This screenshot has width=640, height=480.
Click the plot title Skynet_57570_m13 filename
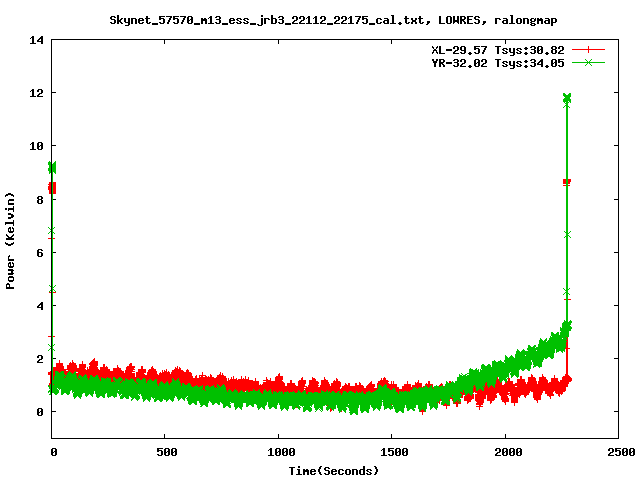coord(267,20)
